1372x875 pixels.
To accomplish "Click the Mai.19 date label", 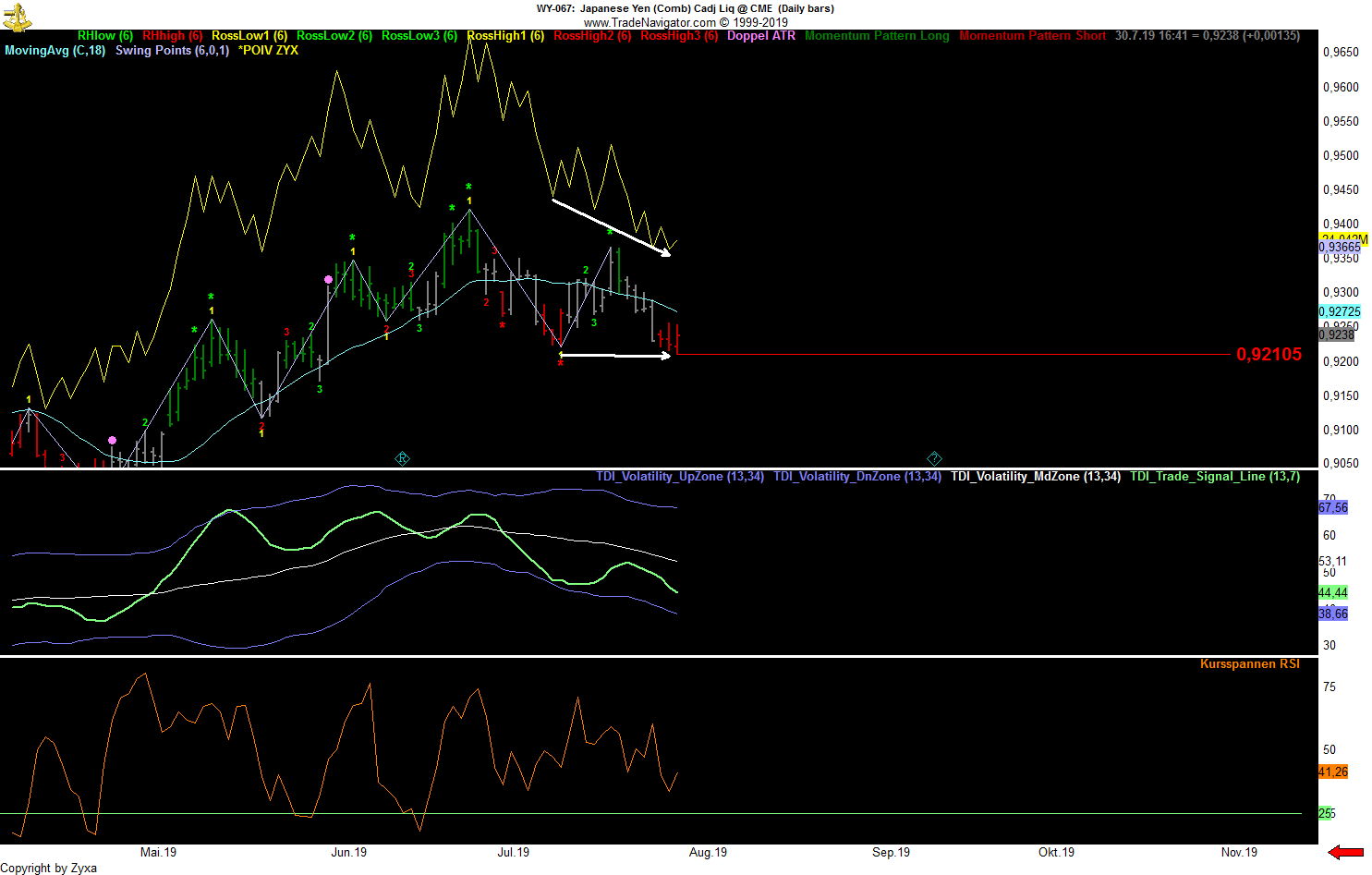I will click(x=158, y=853).
